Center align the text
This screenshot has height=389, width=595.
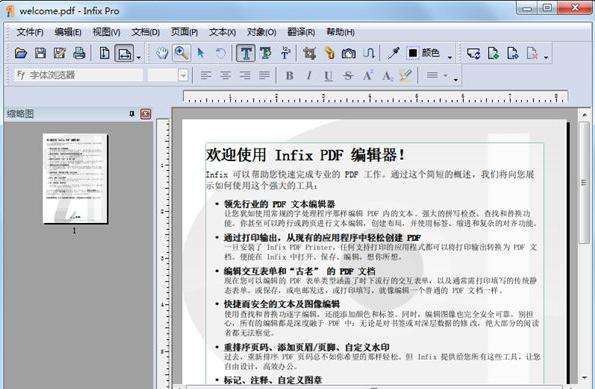coord(225,76)
